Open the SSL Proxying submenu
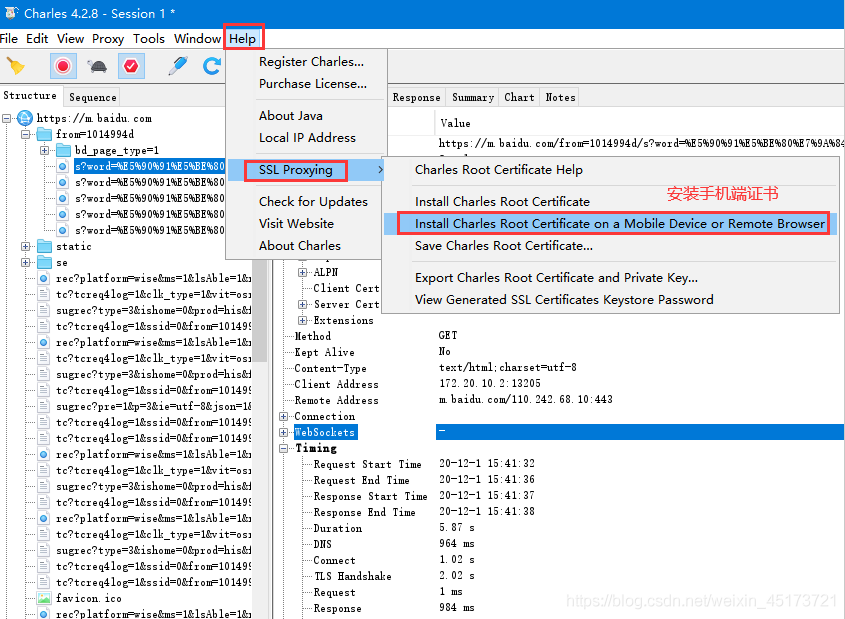The image size is (845, 619). pyautogui.click(x=305, y=170)
